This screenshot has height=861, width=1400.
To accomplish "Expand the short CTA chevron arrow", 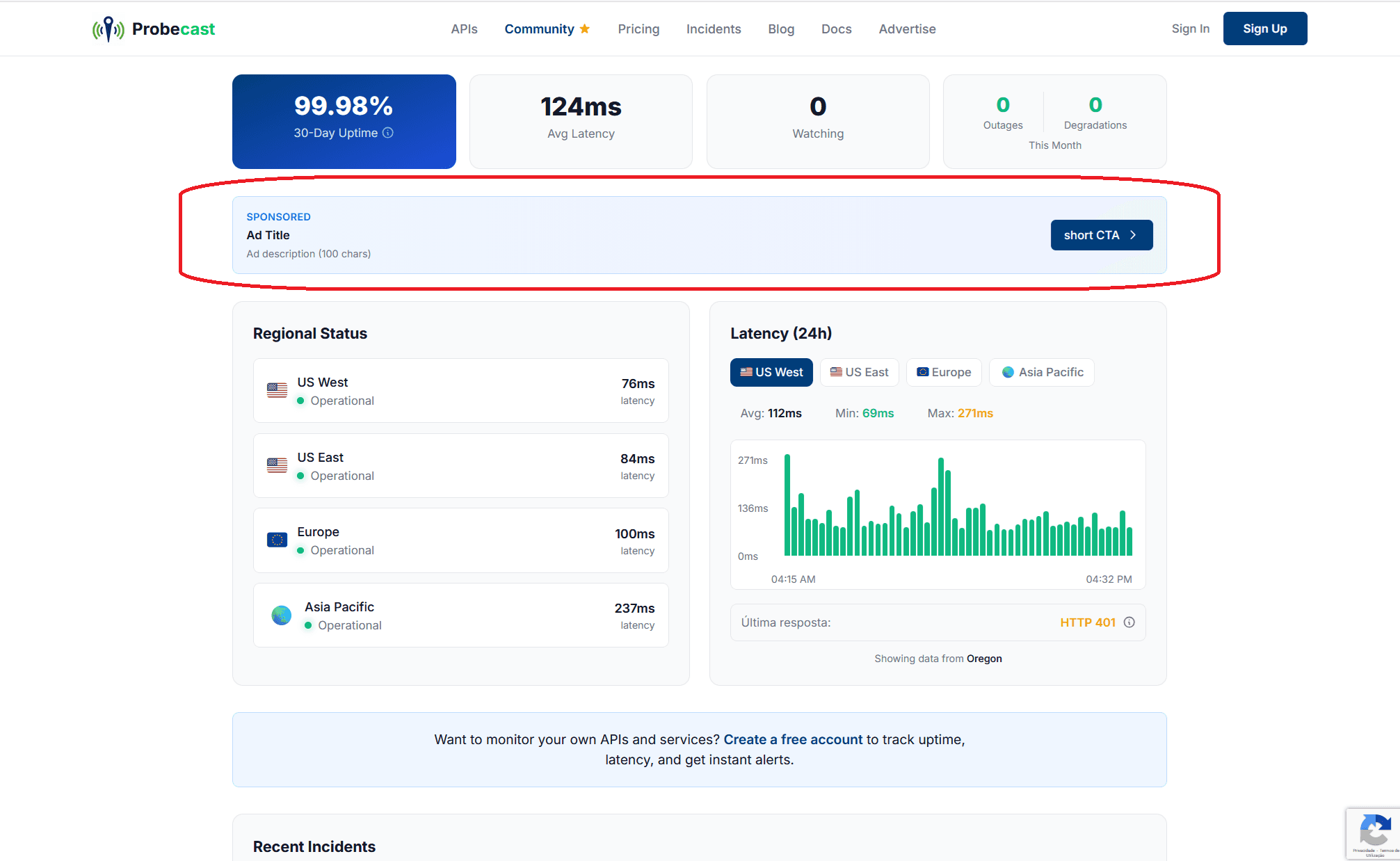I will click(1134, 235).
